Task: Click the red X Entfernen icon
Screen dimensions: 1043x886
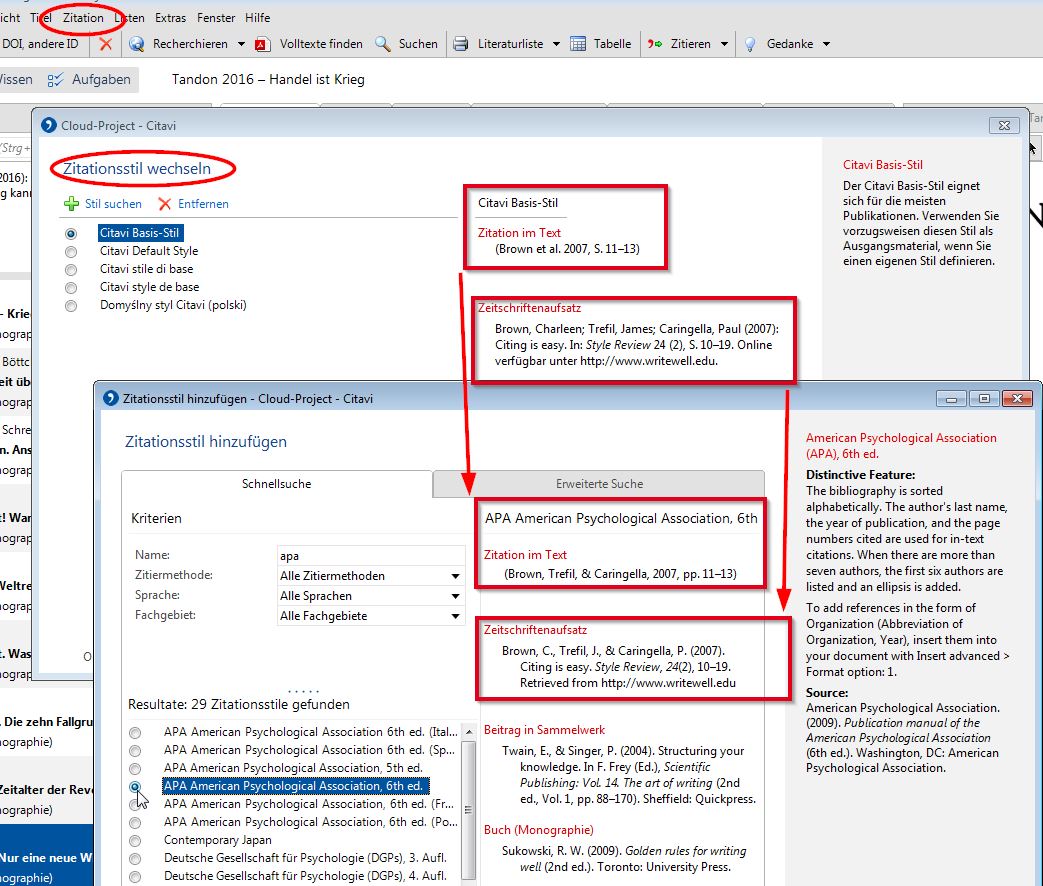Action: tap(165, 204)
